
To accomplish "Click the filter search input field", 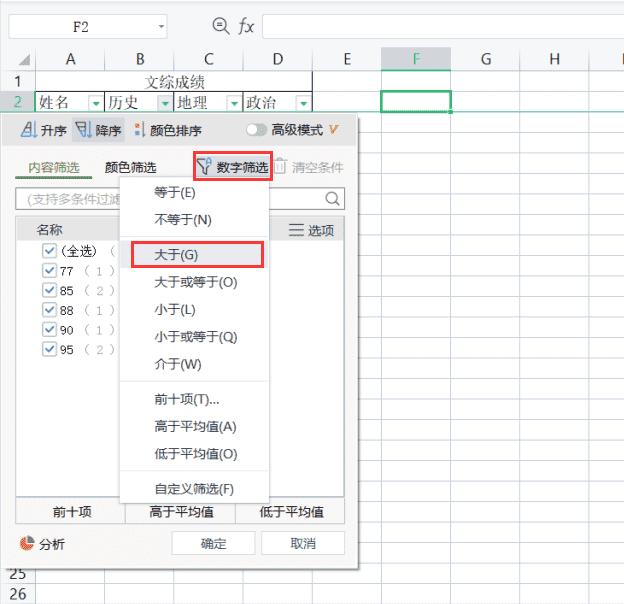I will (x=180, y=198).
